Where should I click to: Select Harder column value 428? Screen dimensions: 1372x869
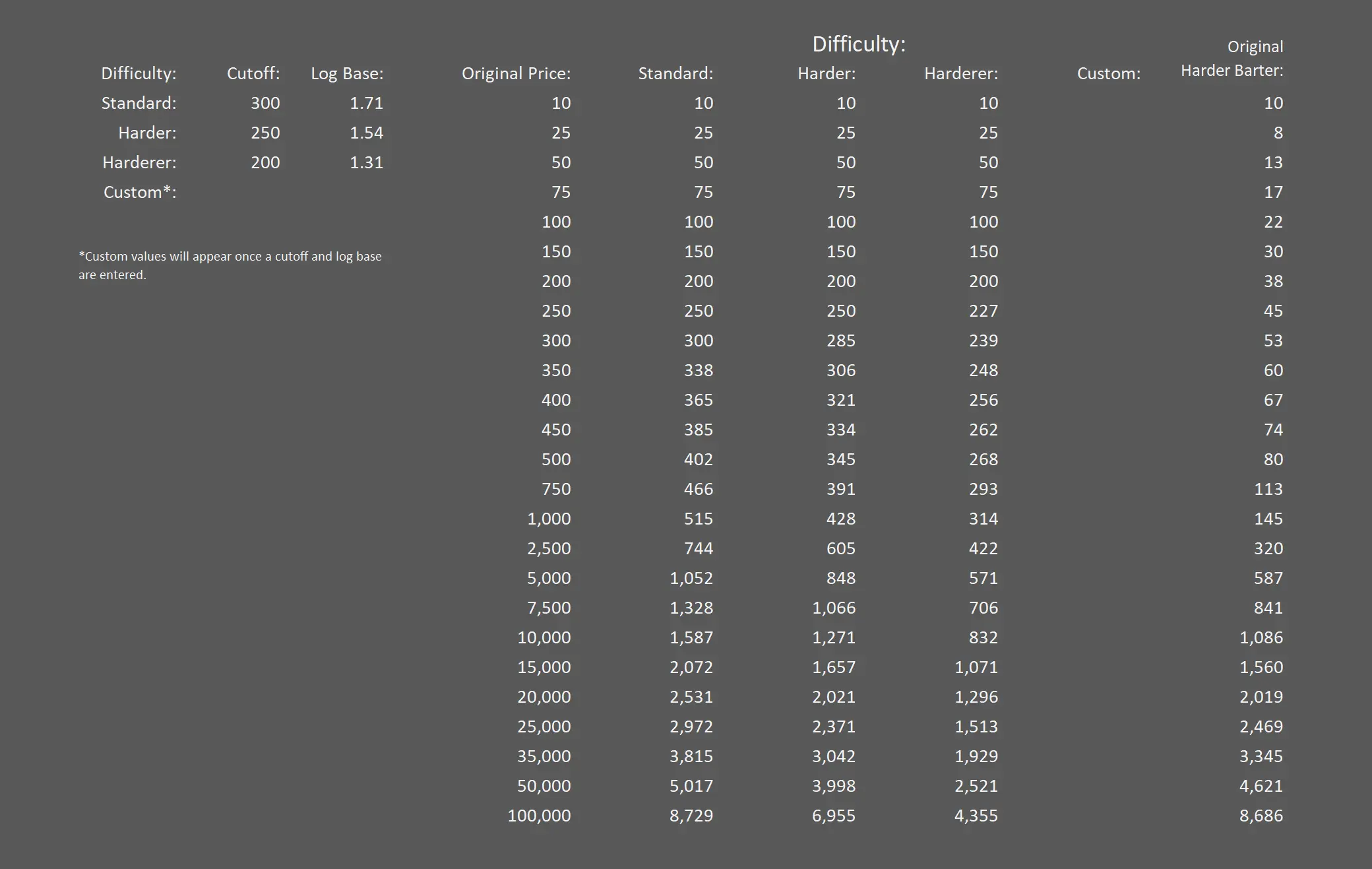(x=841, y=519)
